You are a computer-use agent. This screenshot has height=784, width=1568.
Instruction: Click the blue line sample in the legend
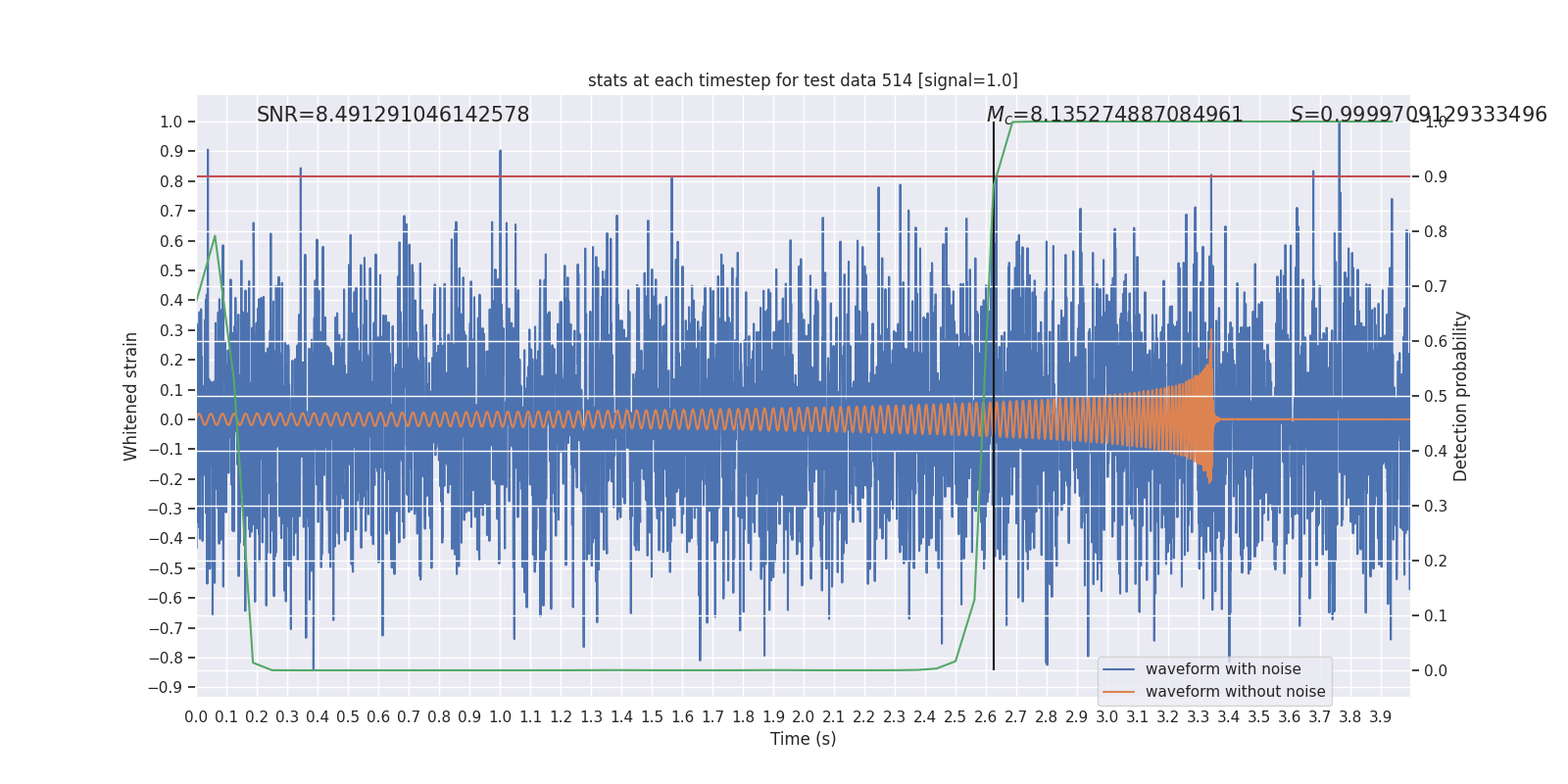1119,669
